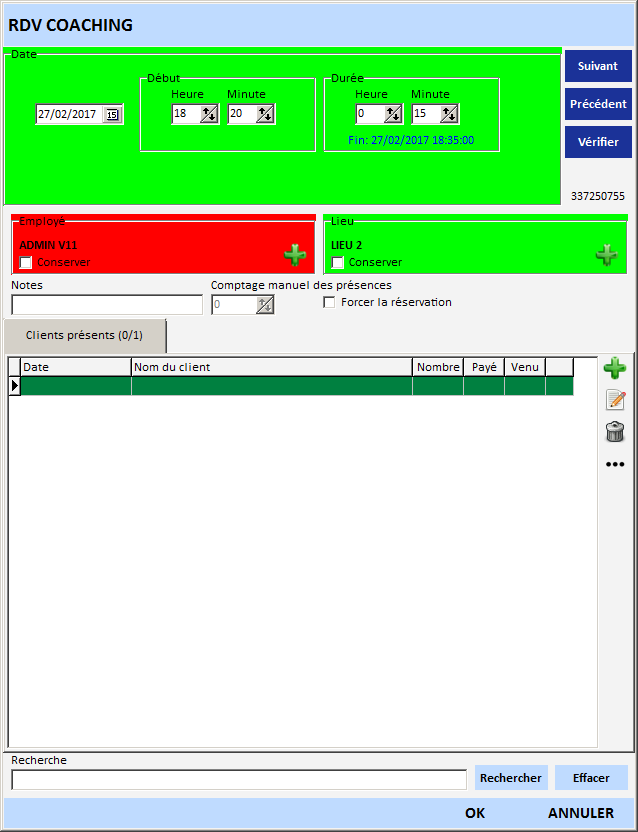638x832 pixels.
Task: Click the green plus in Lieu panel
Action: click(x=607, y=255)
